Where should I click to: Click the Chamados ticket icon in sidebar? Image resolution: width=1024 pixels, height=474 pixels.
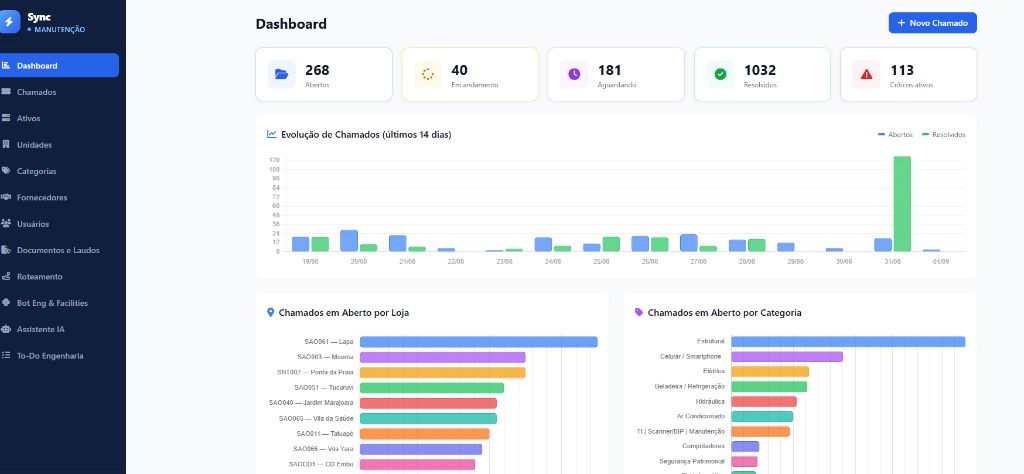tap(6, 92)
